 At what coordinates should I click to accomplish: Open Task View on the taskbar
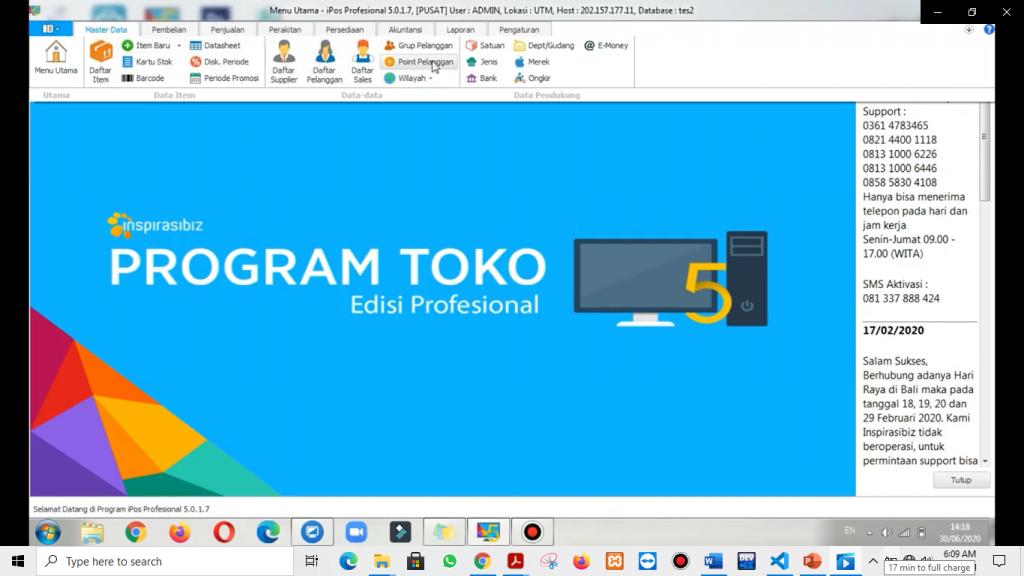312,561
